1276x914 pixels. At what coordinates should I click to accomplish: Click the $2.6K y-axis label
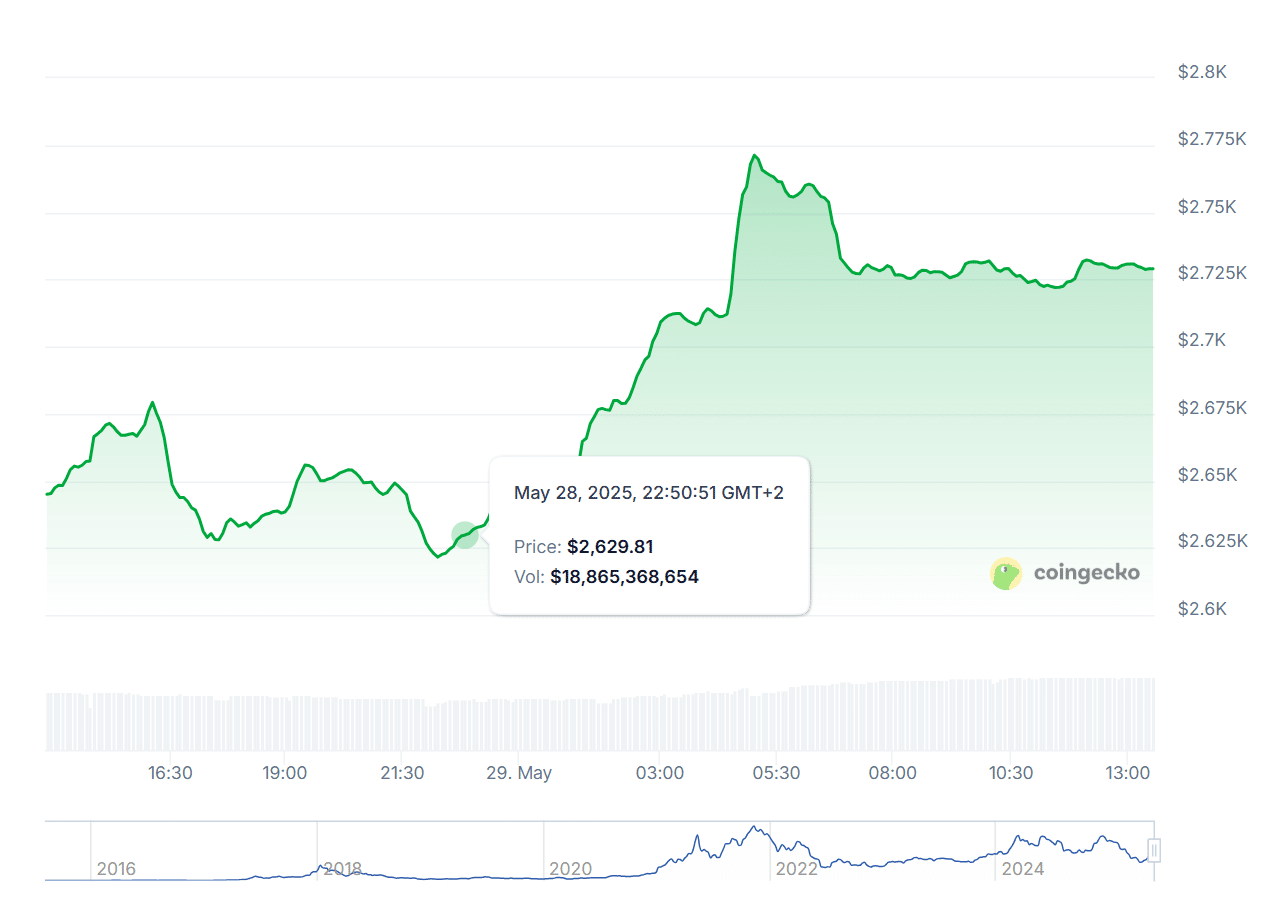[x=1202, y=608]
